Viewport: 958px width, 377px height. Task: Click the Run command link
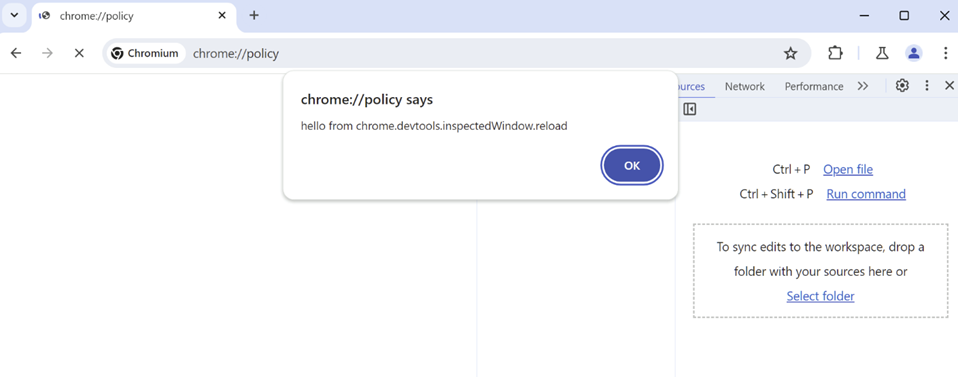[866, 194]
